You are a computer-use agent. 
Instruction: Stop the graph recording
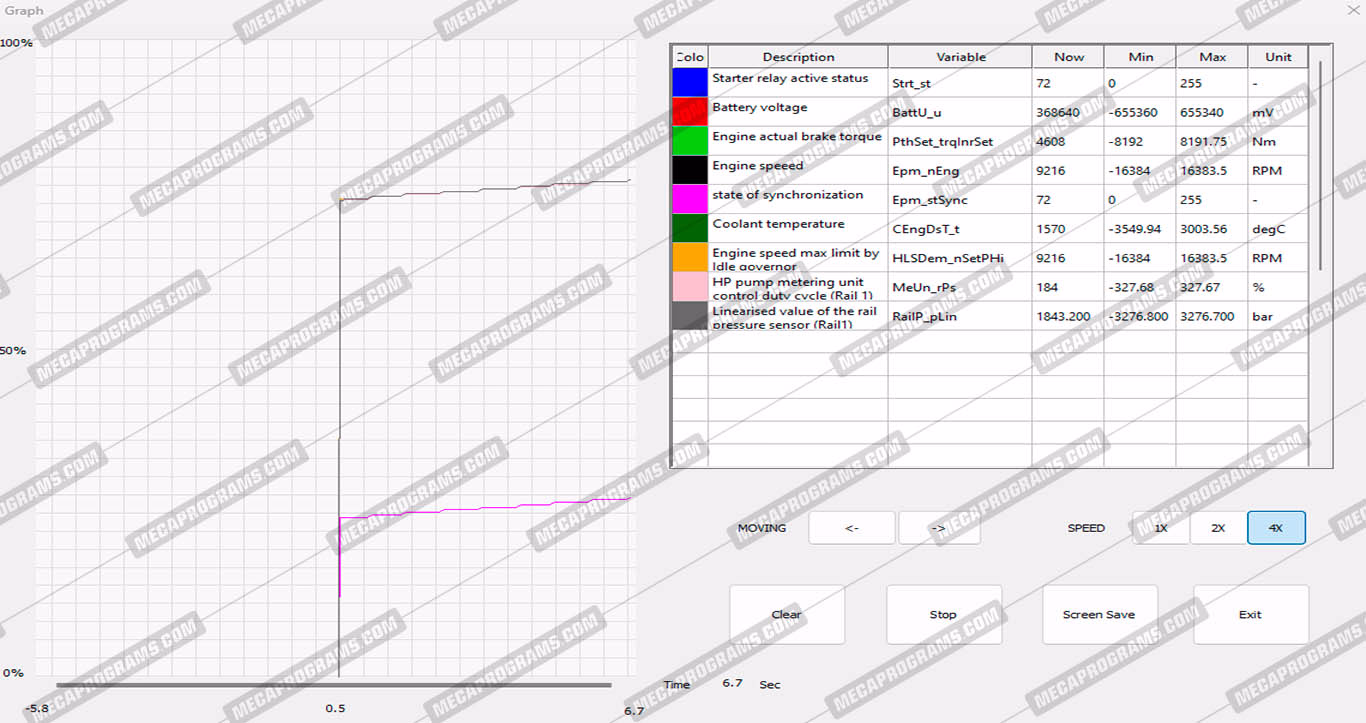[x=943, y=614]
